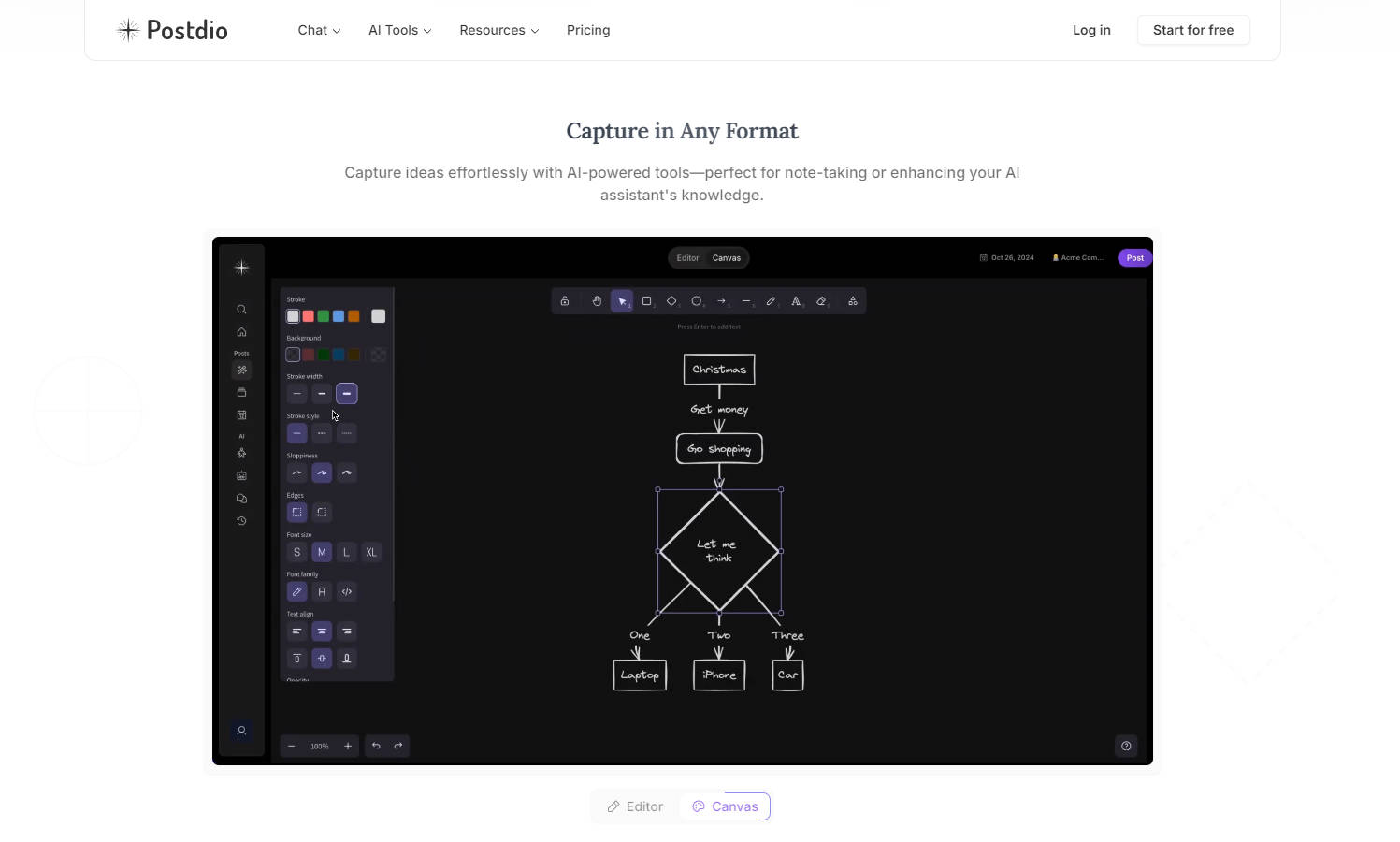Pick the dark blue background color

[x=339, y=355]
